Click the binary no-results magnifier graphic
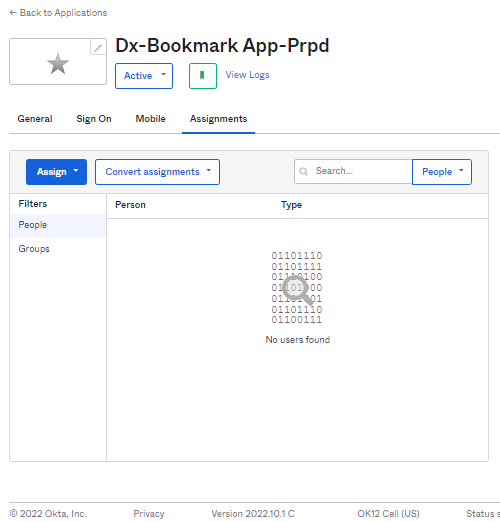 297,287
